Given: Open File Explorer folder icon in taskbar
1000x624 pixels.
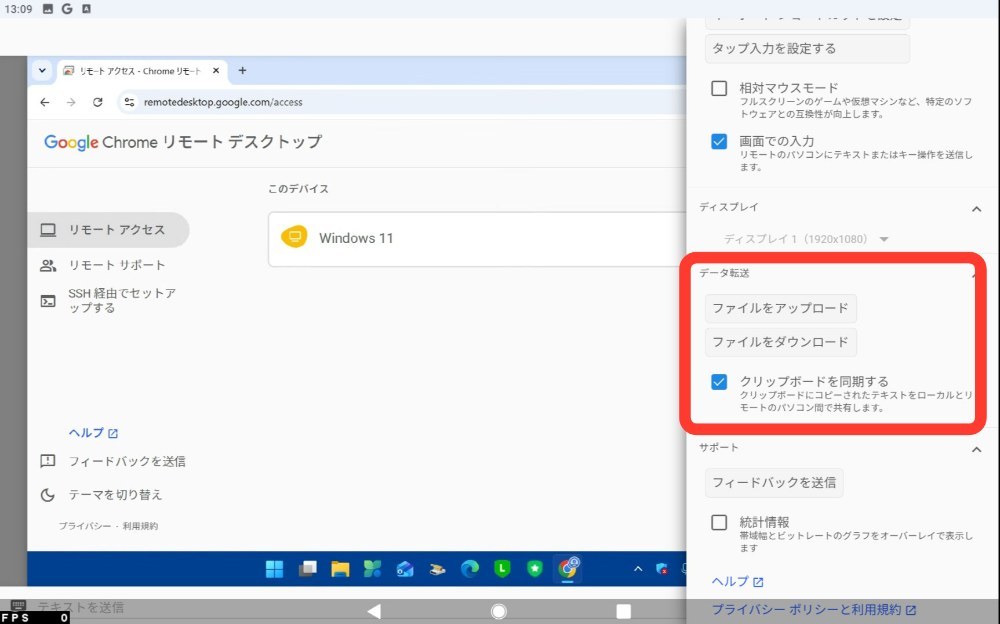Looking at the screenshot, I should click(x=340, y=568).
